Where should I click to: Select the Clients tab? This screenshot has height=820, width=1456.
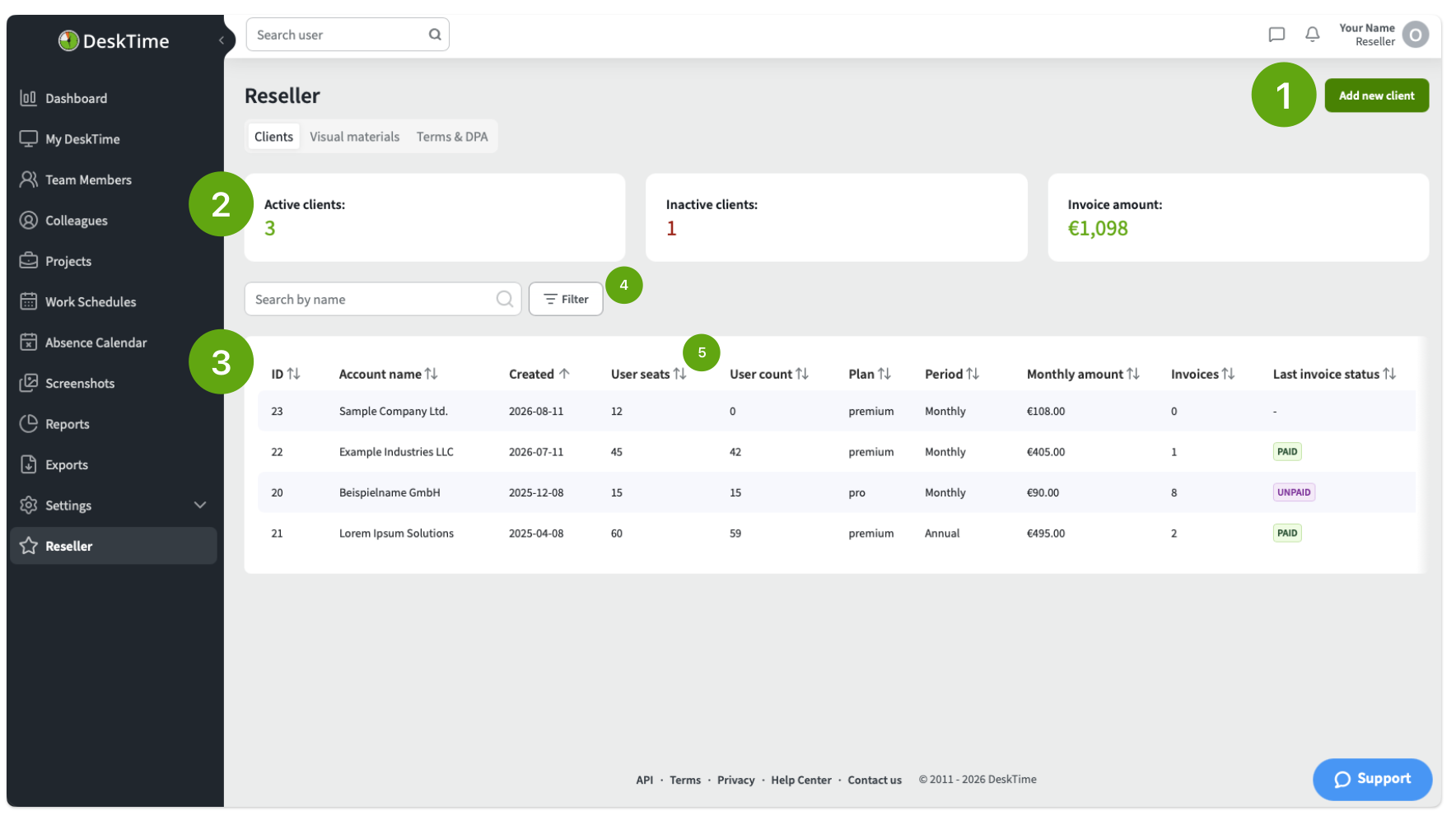[273, 137]
